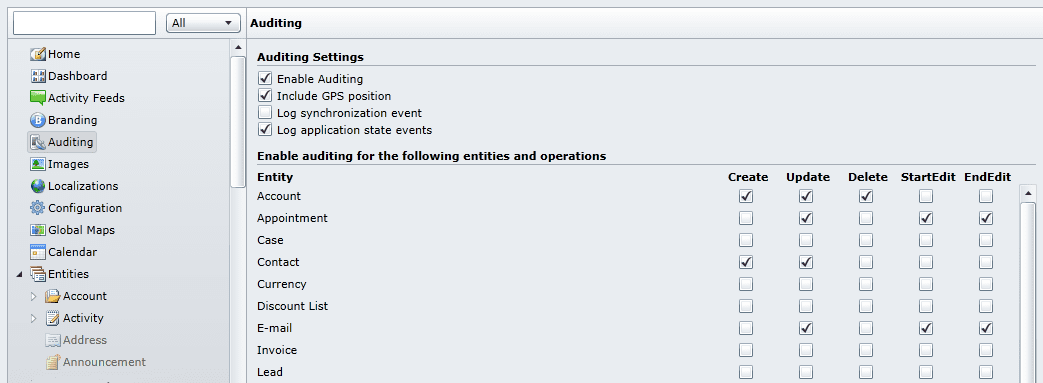Check the Create checkbox for Appointment

tap(746, 218)
